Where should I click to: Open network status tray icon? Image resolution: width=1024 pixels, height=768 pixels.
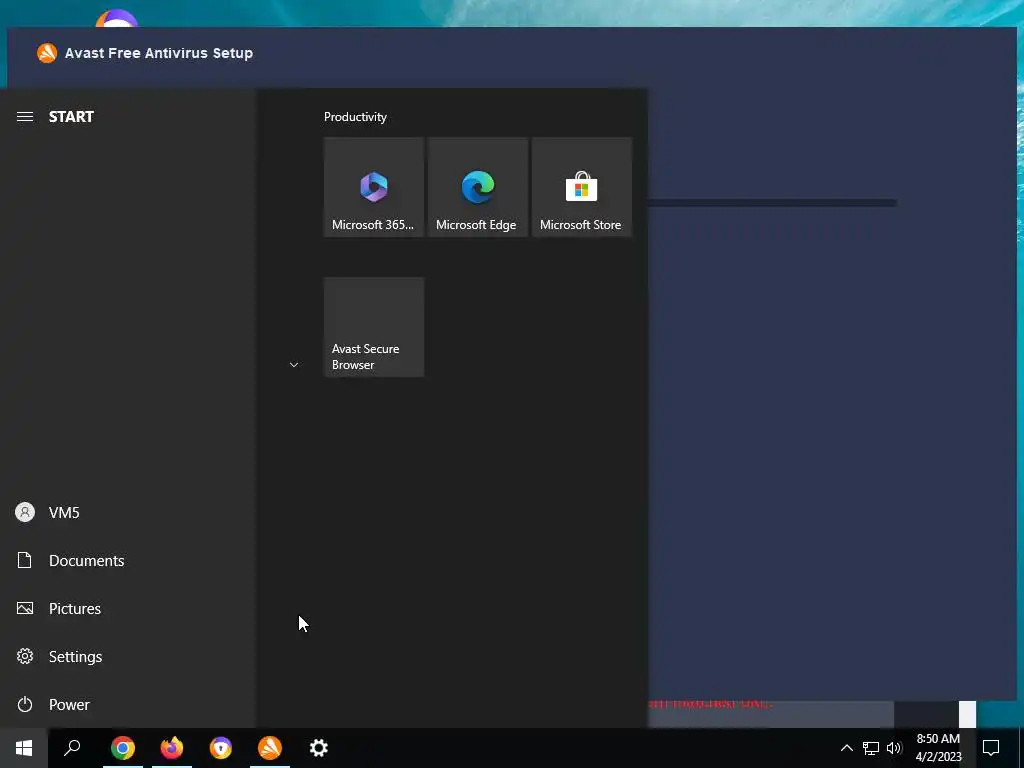(x=871, y=748)
